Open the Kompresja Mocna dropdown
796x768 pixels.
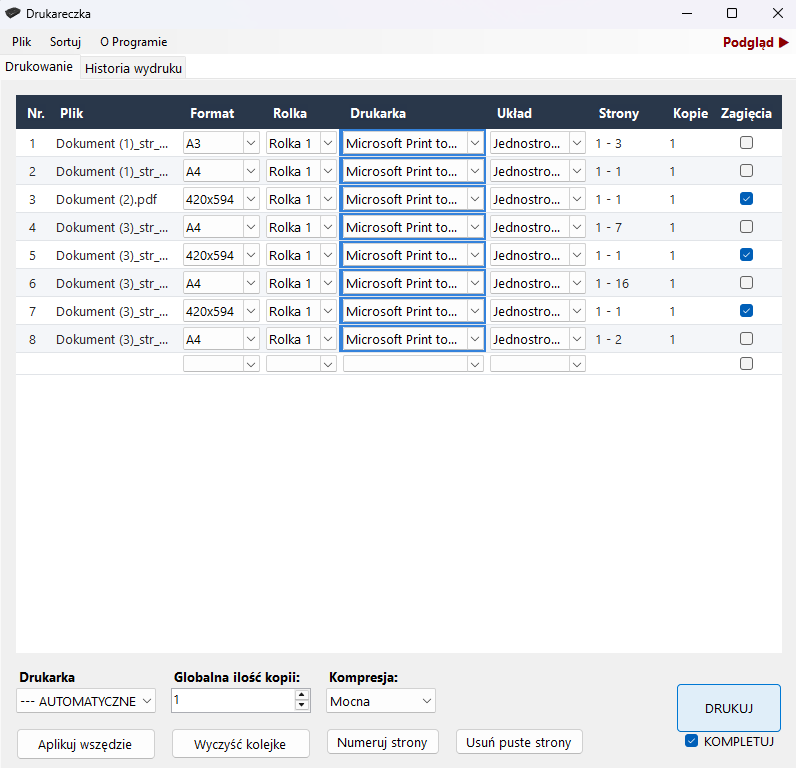381,701
